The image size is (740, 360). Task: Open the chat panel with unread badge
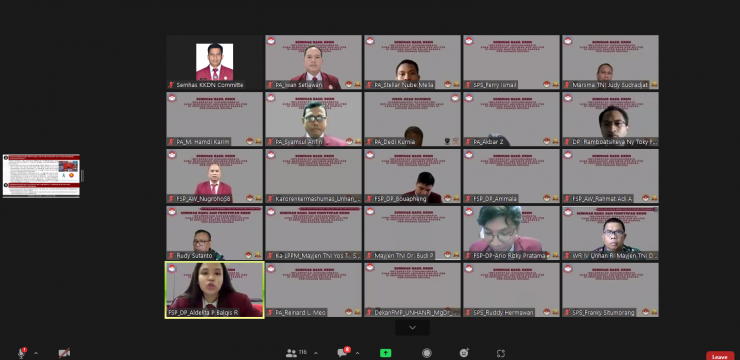tap(343, 352)
